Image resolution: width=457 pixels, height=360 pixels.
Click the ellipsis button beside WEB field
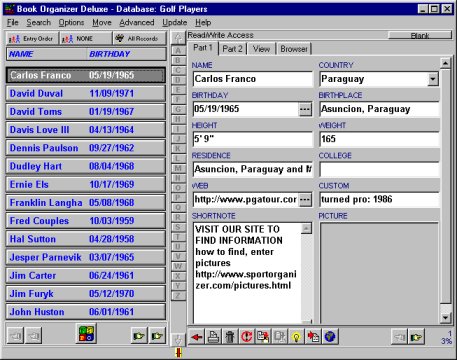coord(305,200)
